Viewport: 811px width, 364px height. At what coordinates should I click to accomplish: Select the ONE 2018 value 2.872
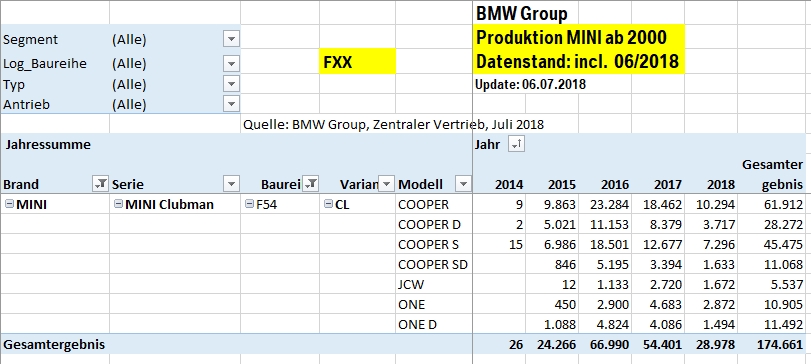(x=711, y=305)
